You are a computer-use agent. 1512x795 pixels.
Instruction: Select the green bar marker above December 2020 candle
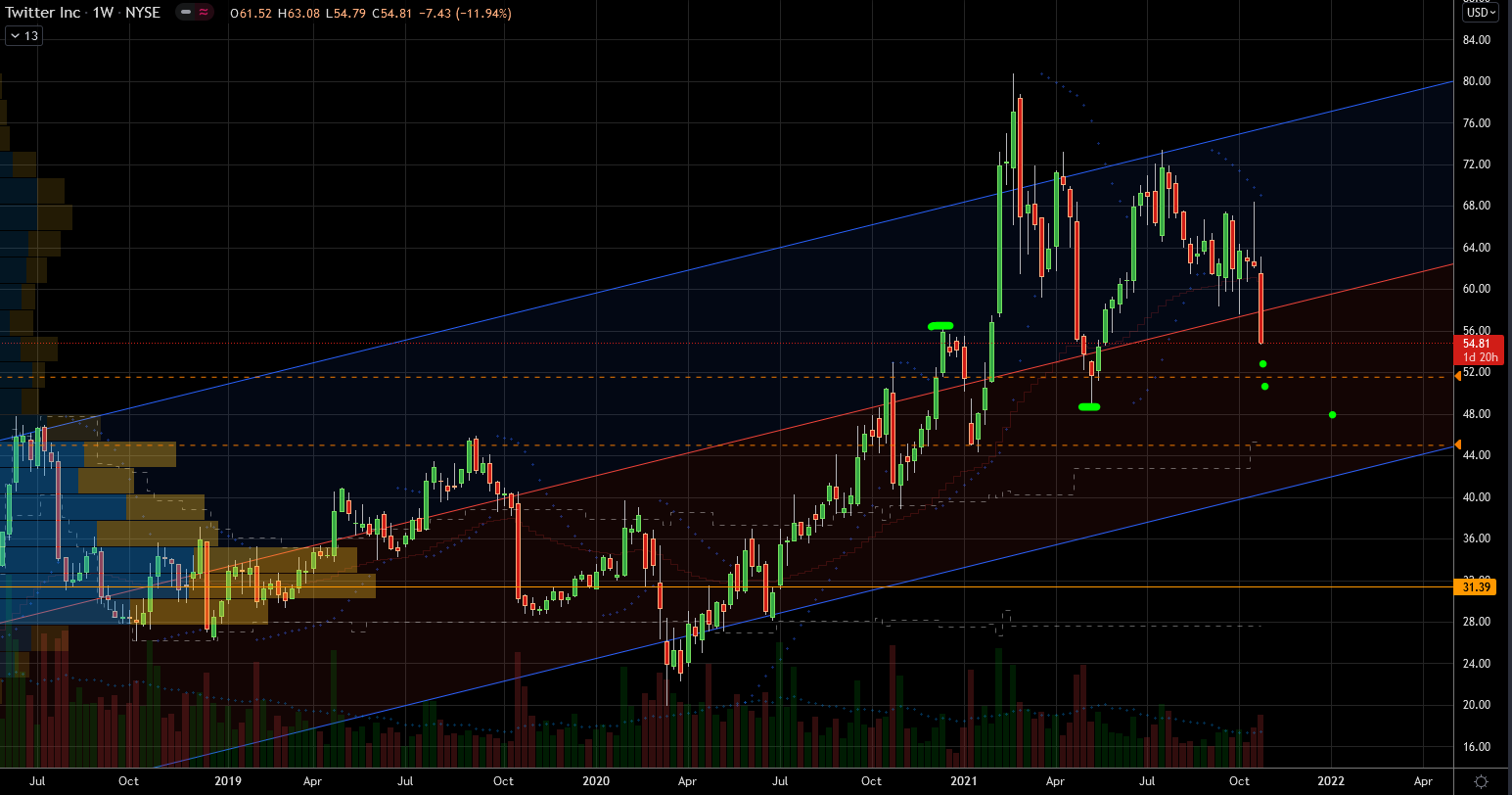click(940, 325)
